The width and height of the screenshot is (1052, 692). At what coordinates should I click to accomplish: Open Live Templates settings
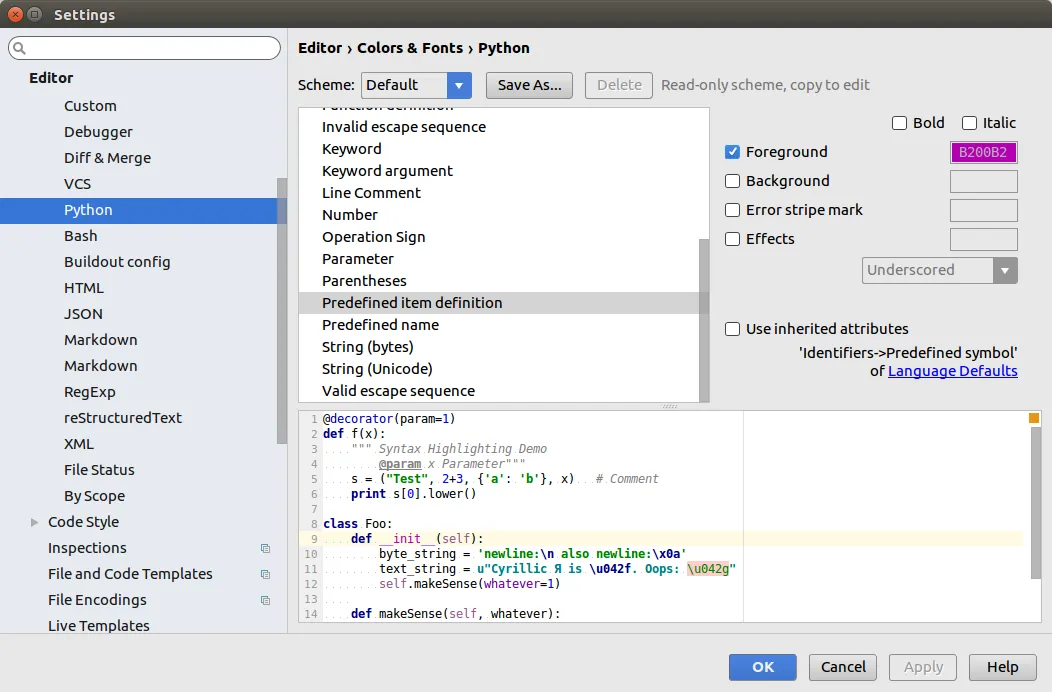point(99,626)
